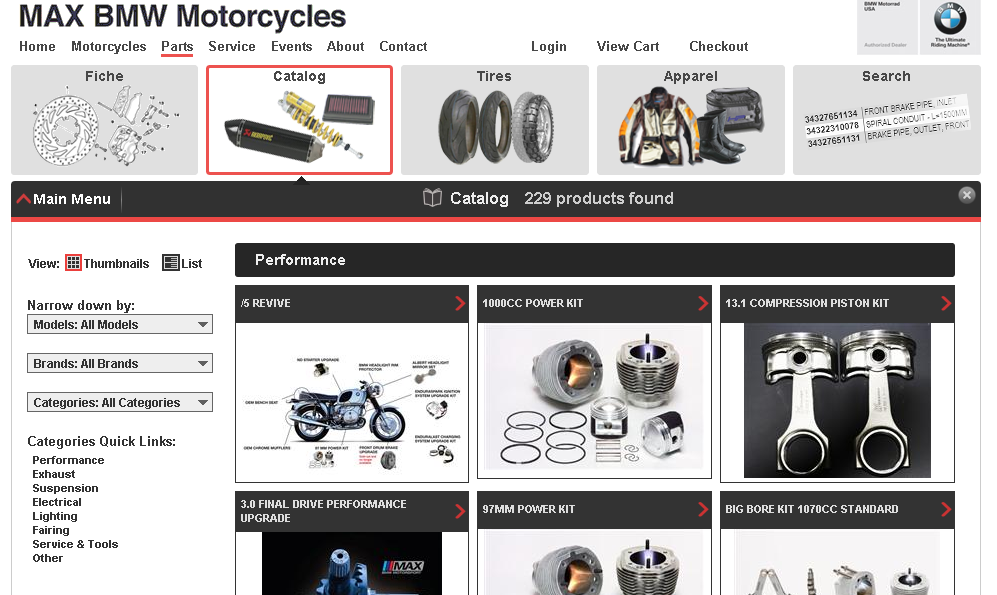Go to View Cart
This screenshot has height=595, width=997.
[x=628, y=46]
